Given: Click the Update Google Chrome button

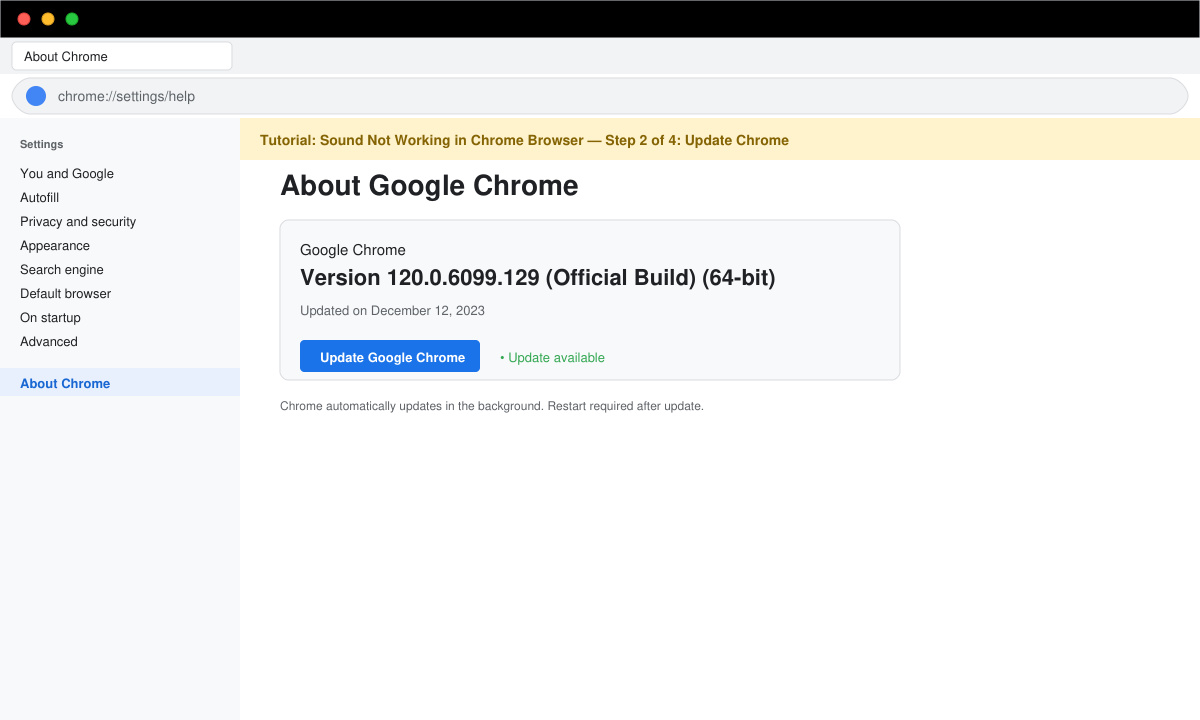Looking at the screenshot, I should click(x=390, y=356).
